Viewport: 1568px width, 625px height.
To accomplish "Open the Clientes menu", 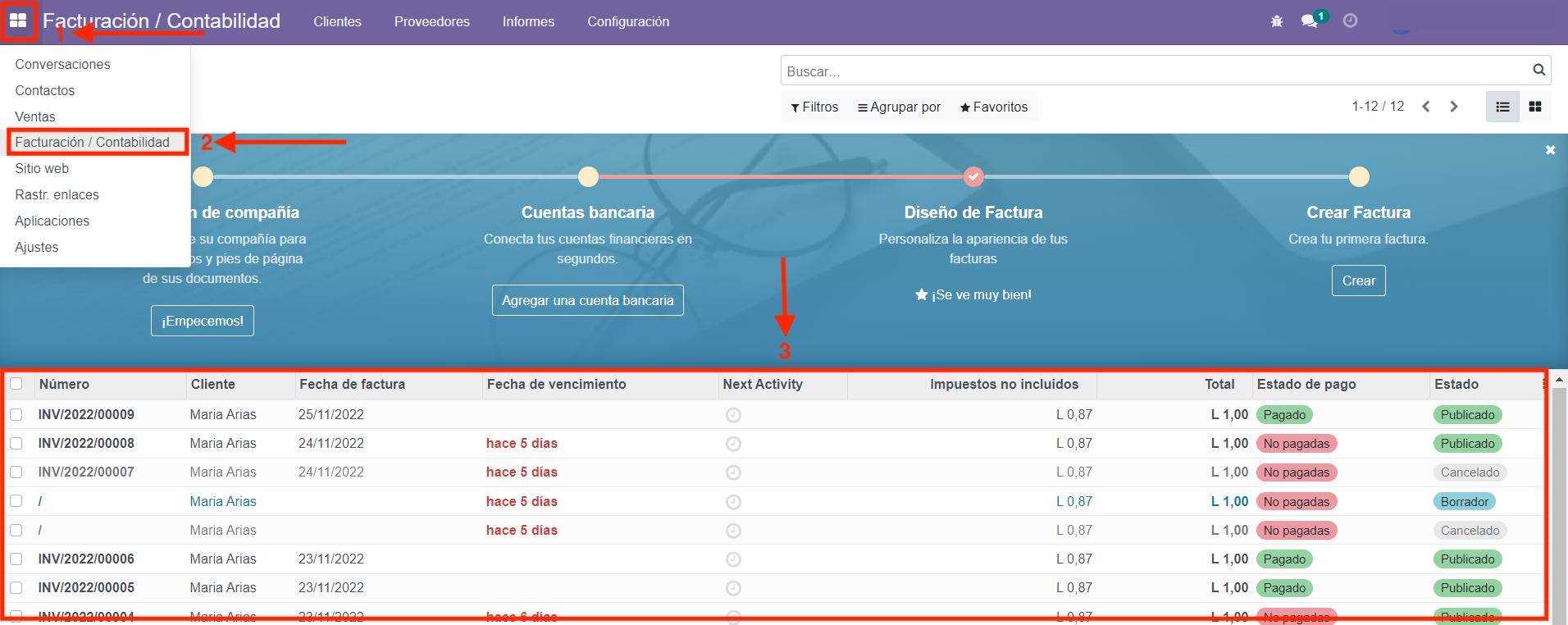I will [337, 21].
